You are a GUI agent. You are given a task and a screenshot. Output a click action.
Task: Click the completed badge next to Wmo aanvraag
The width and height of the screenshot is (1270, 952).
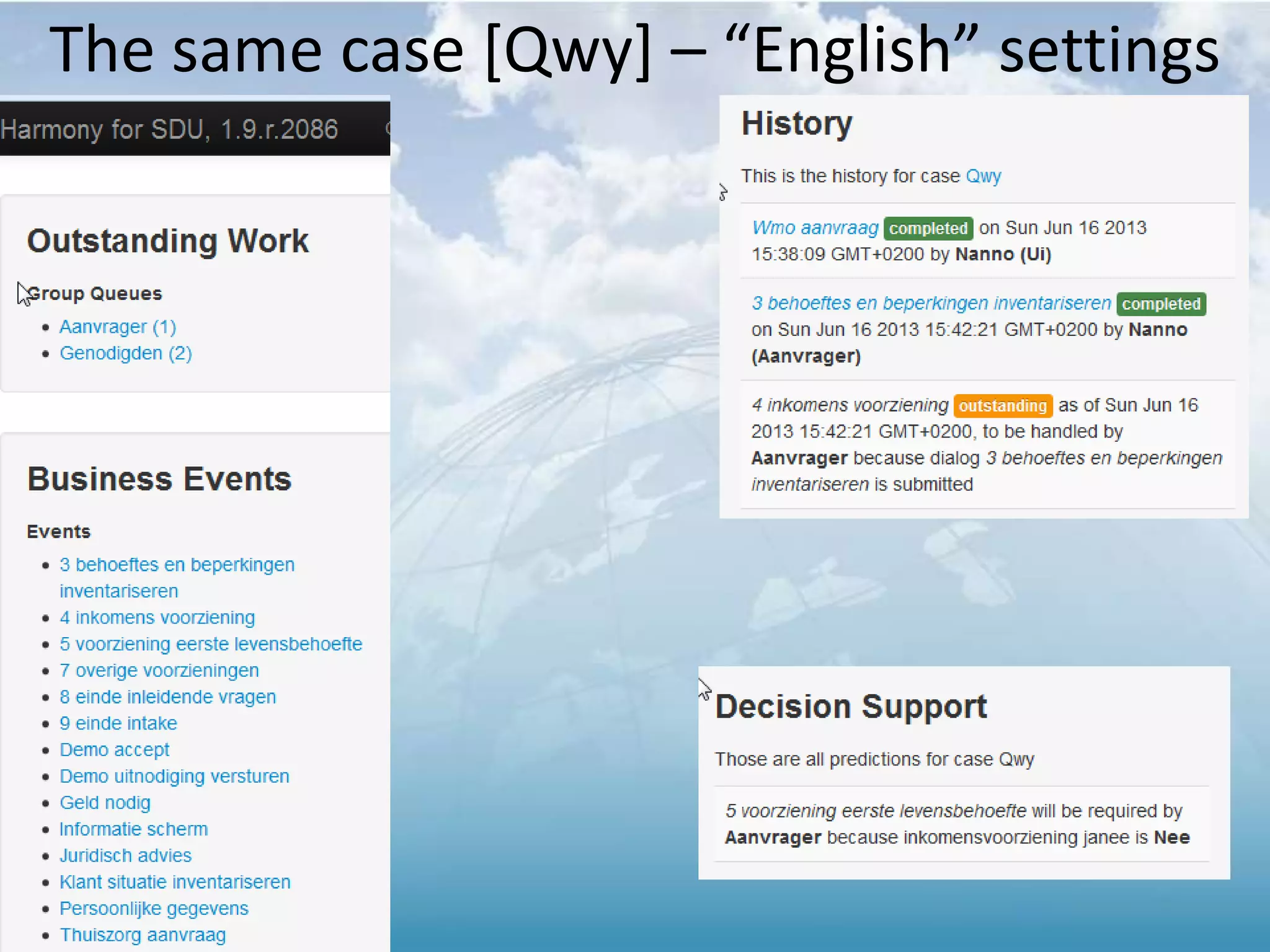coord(928,228)
